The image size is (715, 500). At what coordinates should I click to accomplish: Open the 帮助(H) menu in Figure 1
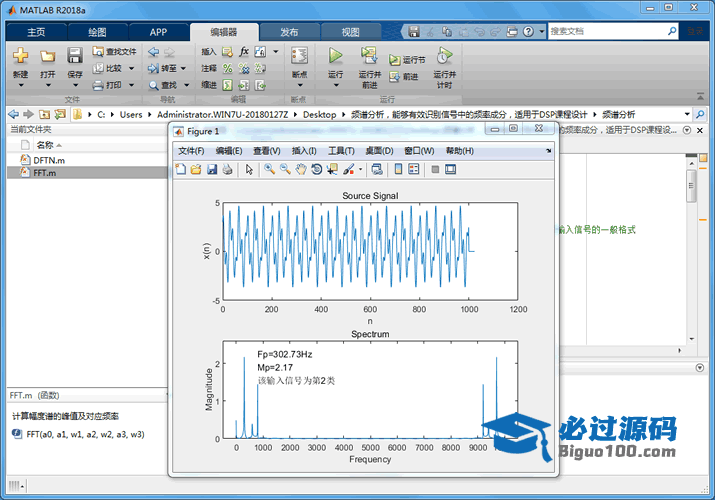click(x=460, y=151)
